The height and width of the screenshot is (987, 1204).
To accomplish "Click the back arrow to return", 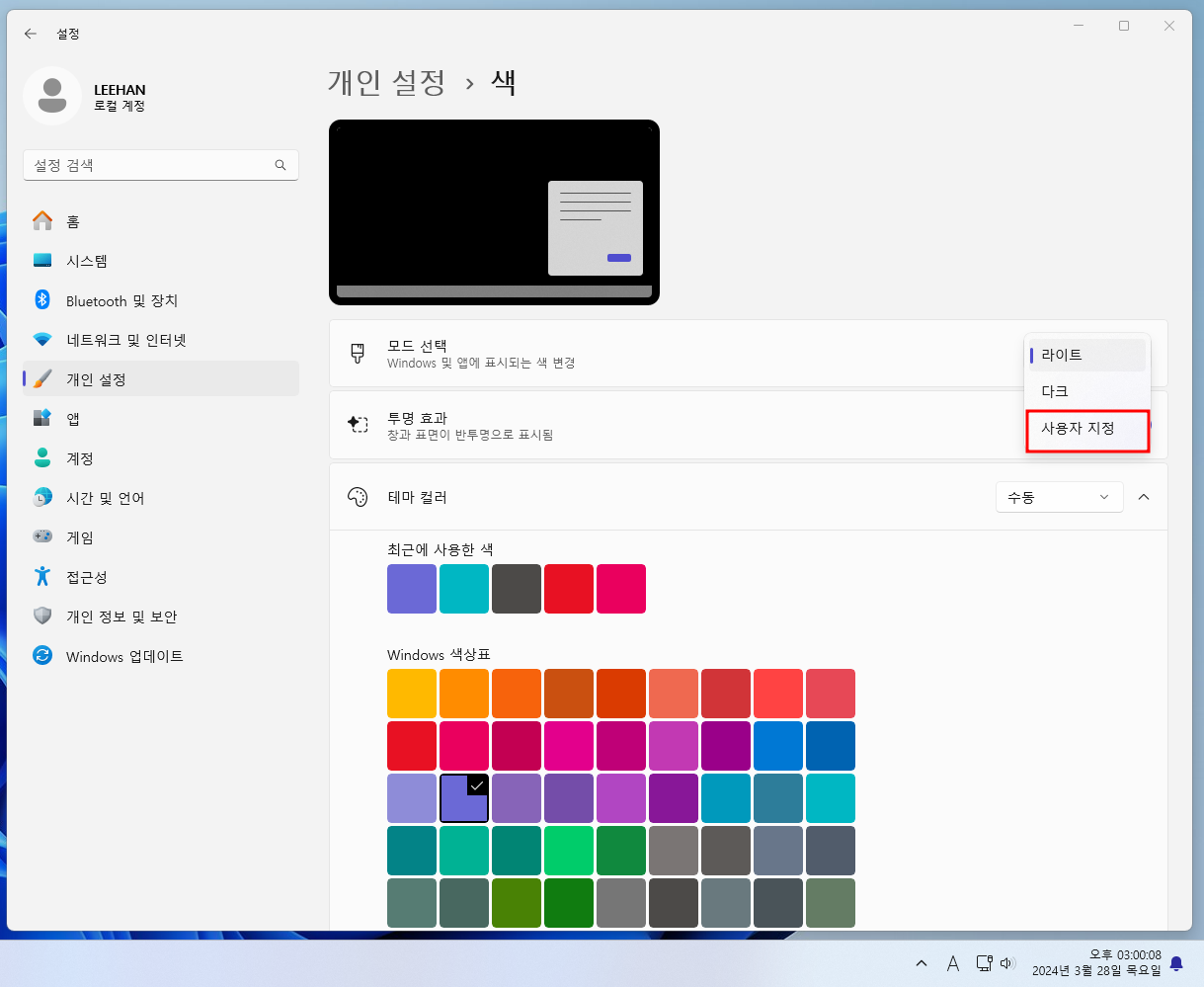I will [30, 33].
